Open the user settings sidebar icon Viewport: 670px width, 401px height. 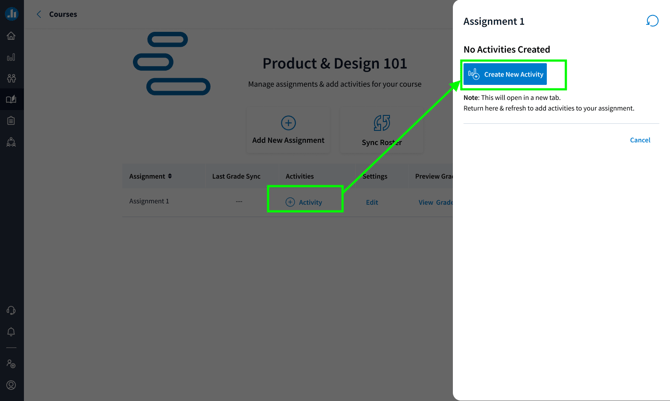click(11, 364)
